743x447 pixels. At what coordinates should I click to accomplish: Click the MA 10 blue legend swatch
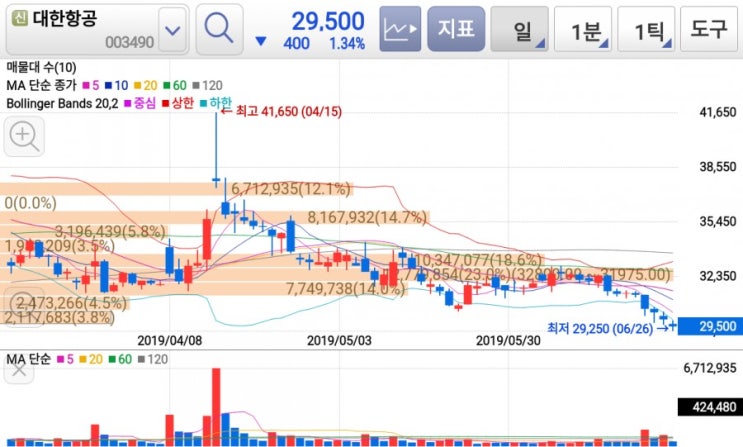coord(109,85)
